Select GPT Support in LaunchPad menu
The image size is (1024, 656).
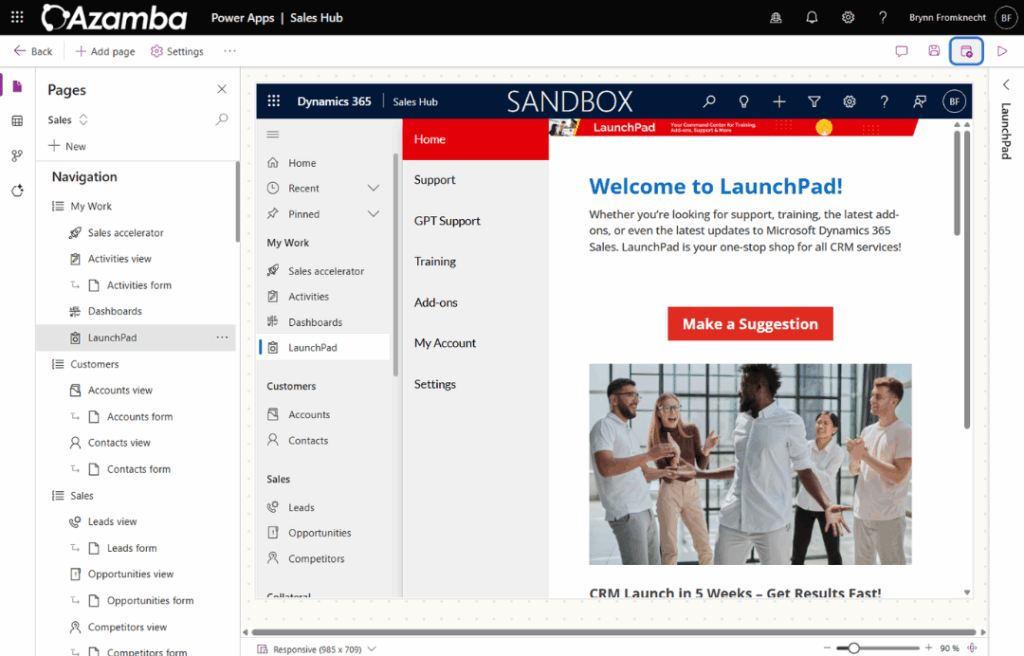click(x=447, y=221)
